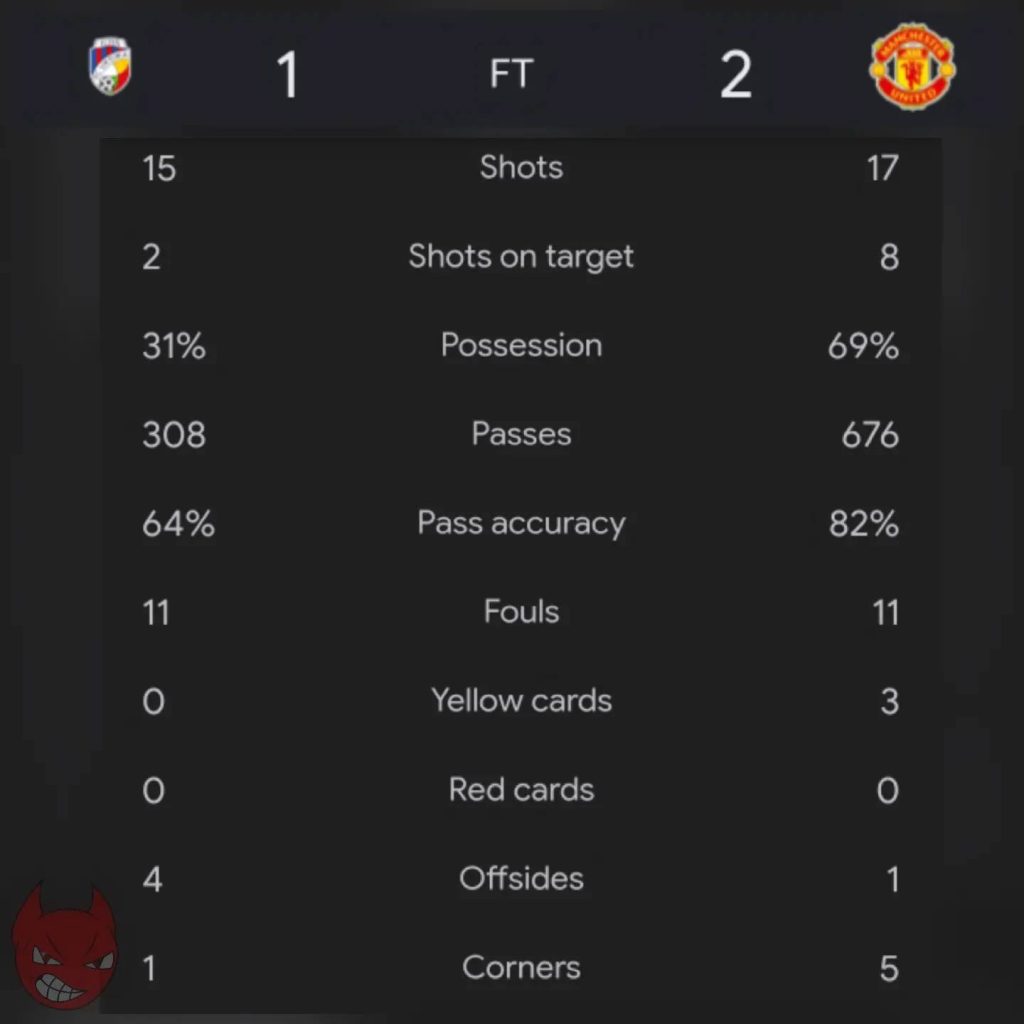Viewport: 1024px width, 1024px height.
Task: Click the 69% possession value
Action: [863, 346]
